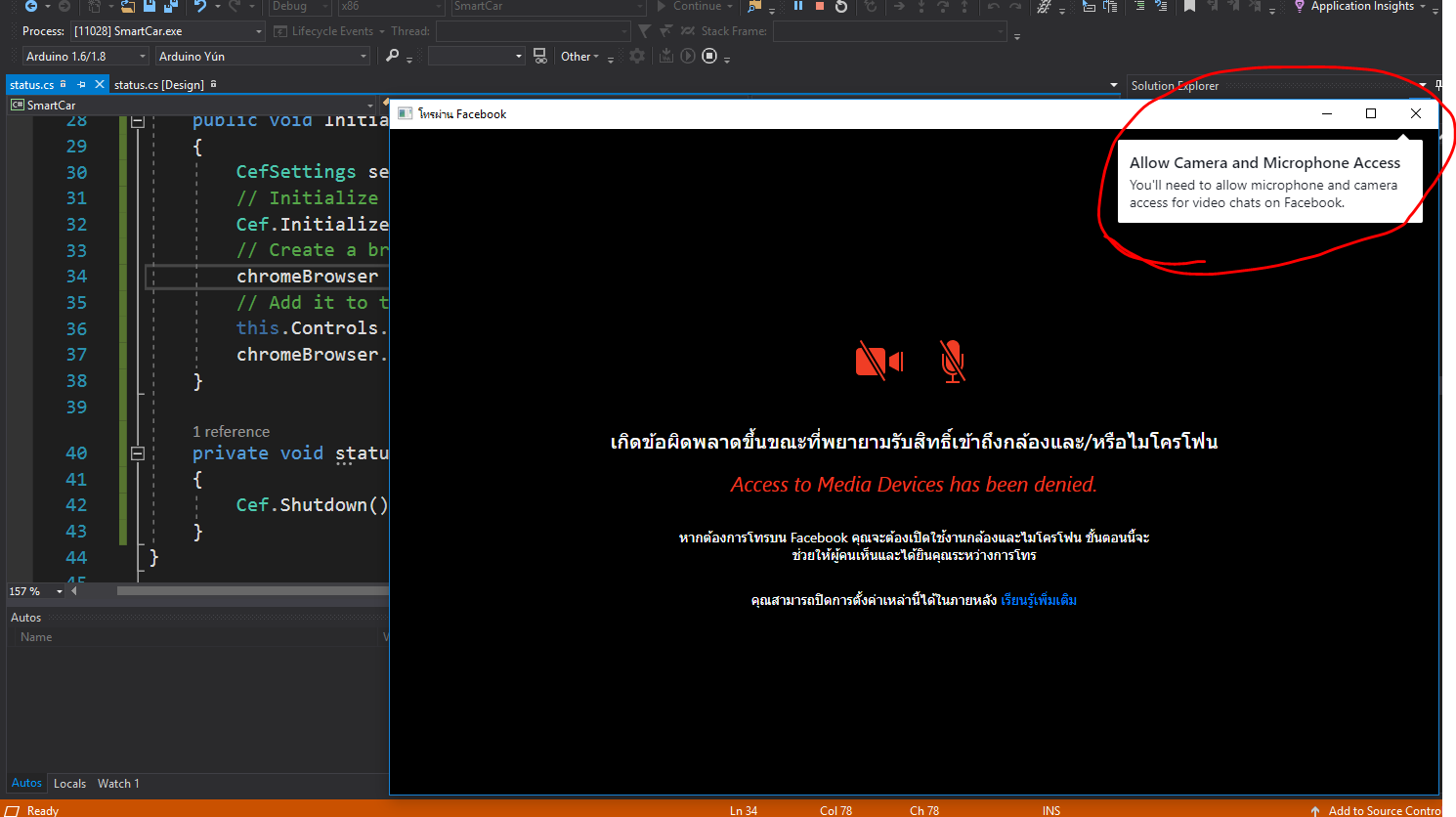Click the Add to Source Control up-arrow icon
The width and height of the screenshot is (1456, 817).
click(x=1315, y=810)
